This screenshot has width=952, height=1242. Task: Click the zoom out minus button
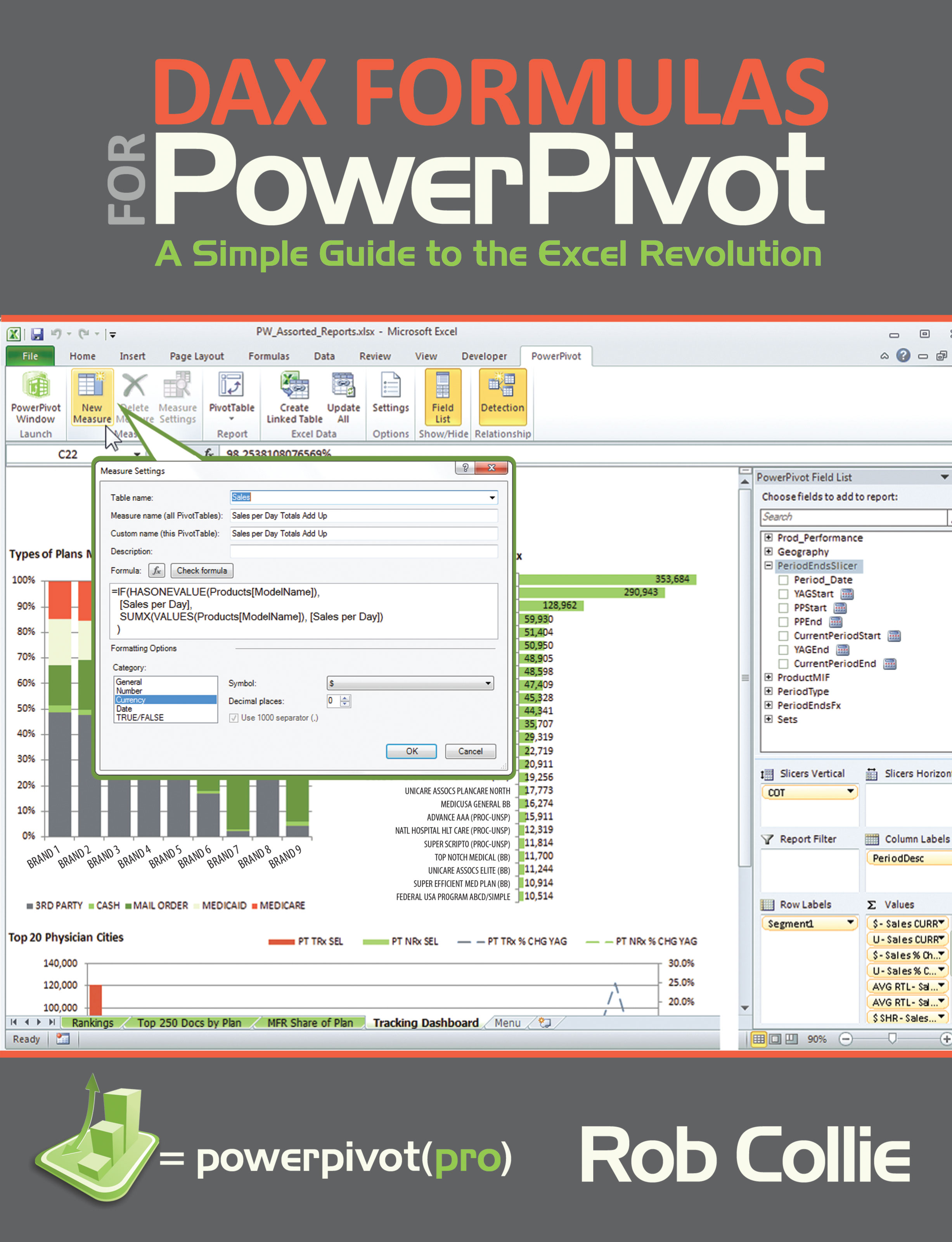coord(845,1039)
